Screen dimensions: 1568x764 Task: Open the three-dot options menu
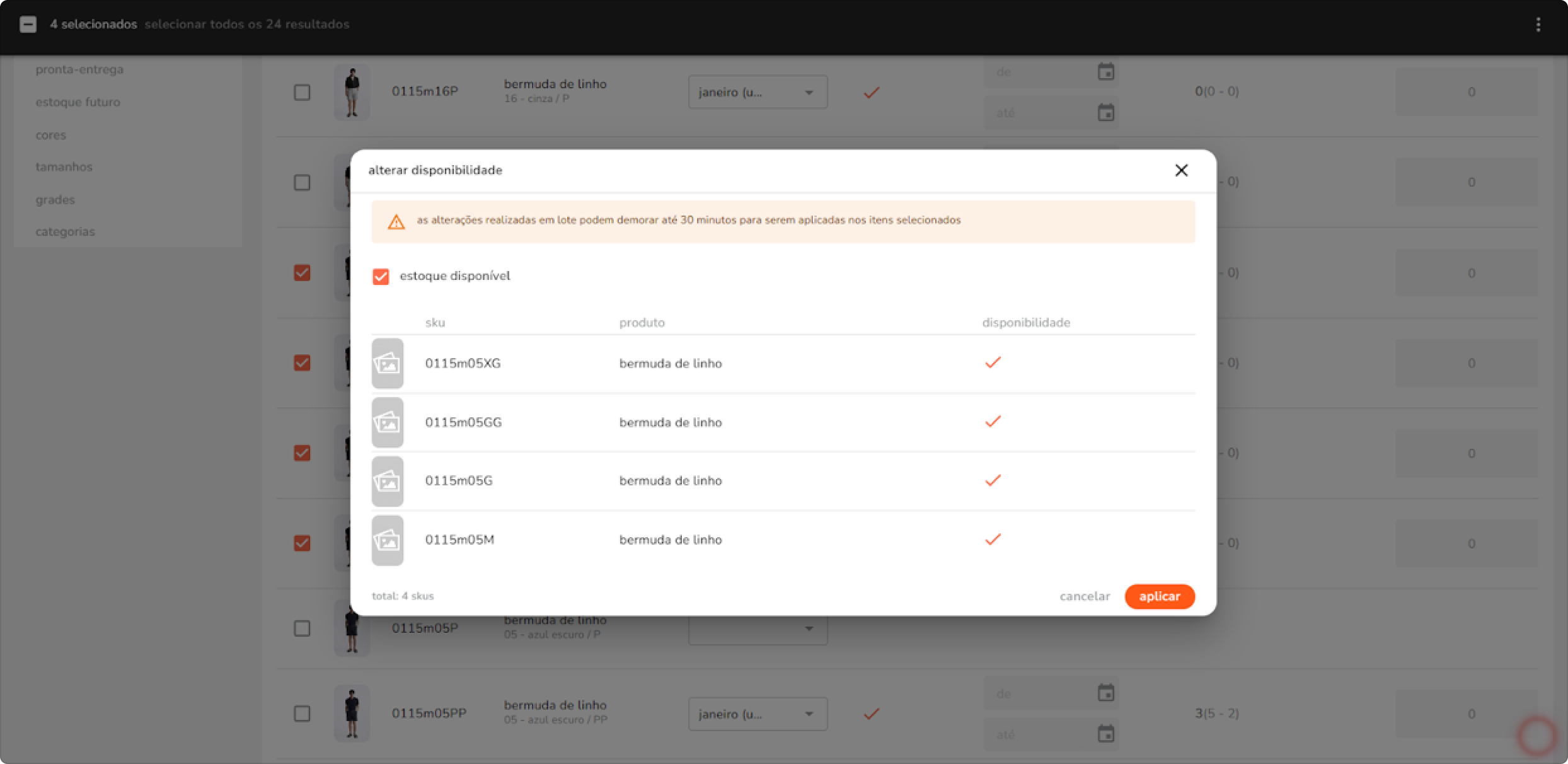tap(1538, 25)
